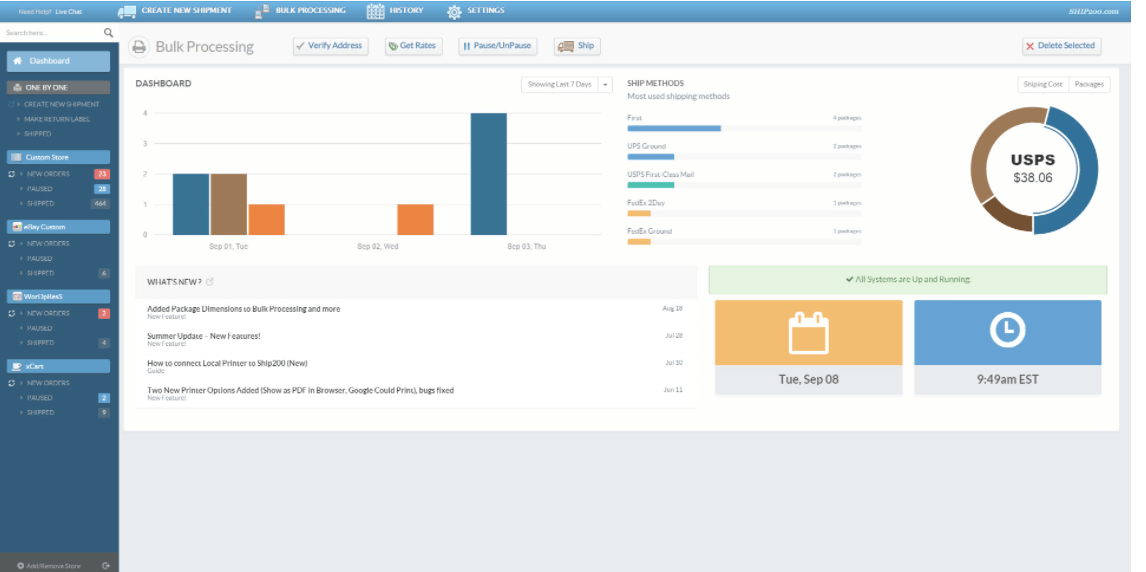Click the '9:49am EST' time label
This screenshot has height=572, width=1146.
click(x=1007, y=380)
